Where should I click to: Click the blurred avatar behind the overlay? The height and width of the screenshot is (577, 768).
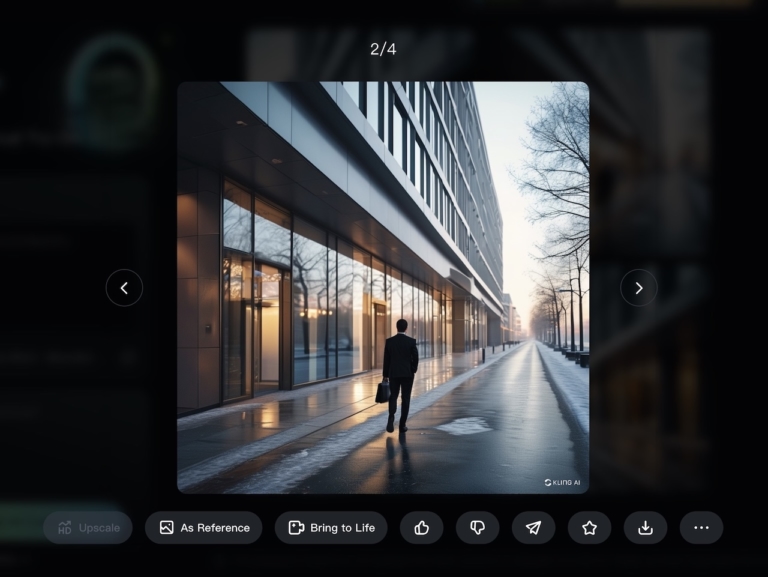click(113, 92)
